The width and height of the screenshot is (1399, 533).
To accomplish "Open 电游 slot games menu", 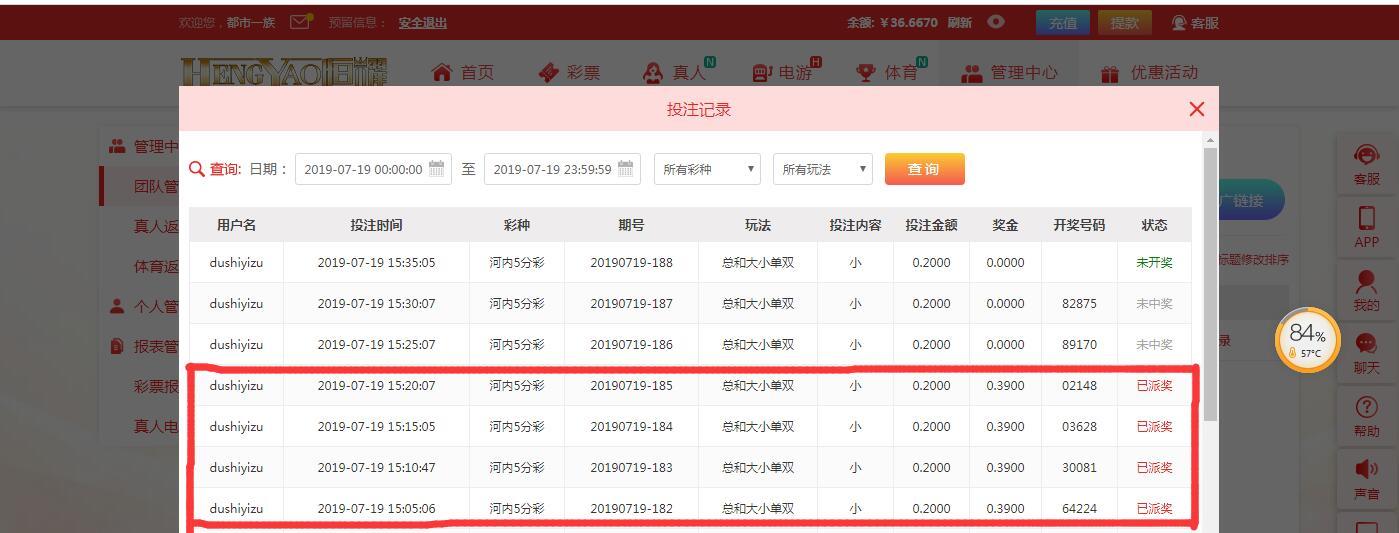I will click(786, 71).
